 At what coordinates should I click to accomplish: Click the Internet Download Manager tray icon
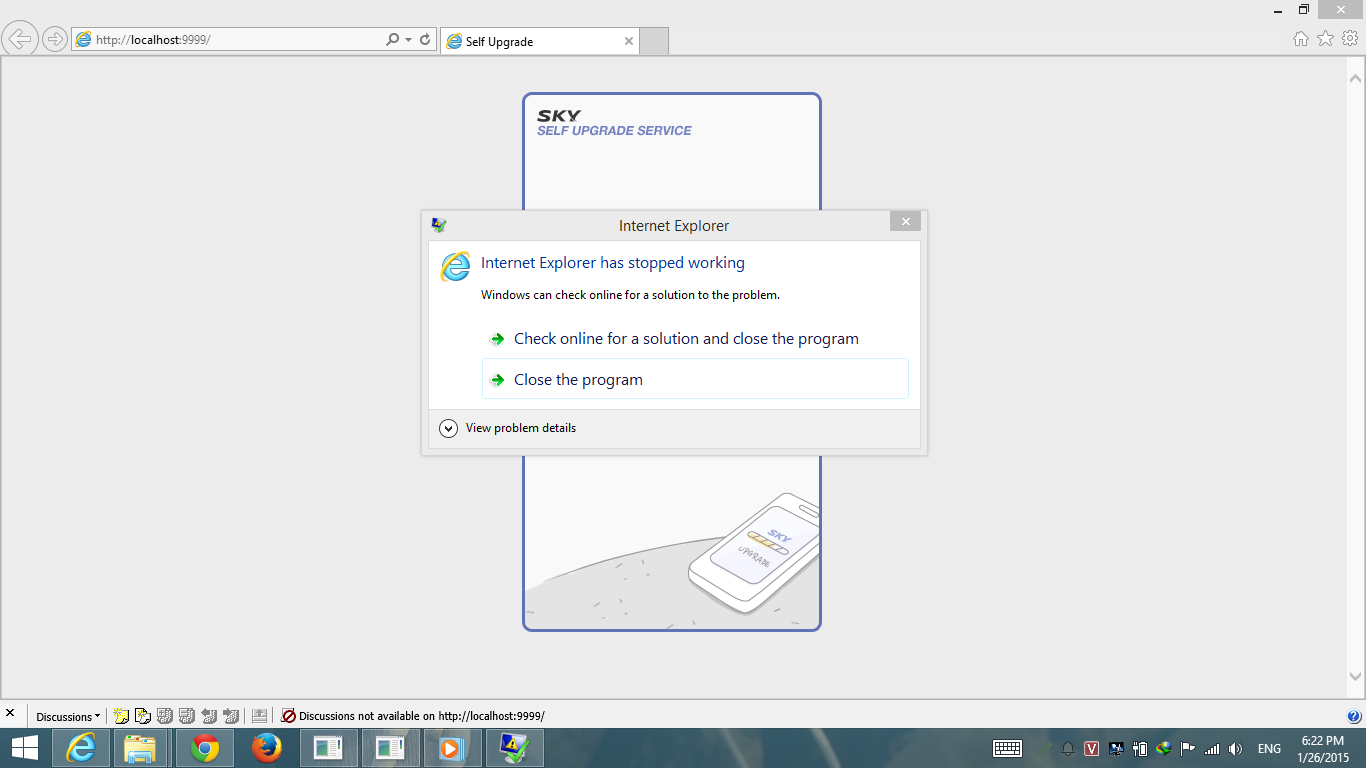click(x=1163, y=749)
